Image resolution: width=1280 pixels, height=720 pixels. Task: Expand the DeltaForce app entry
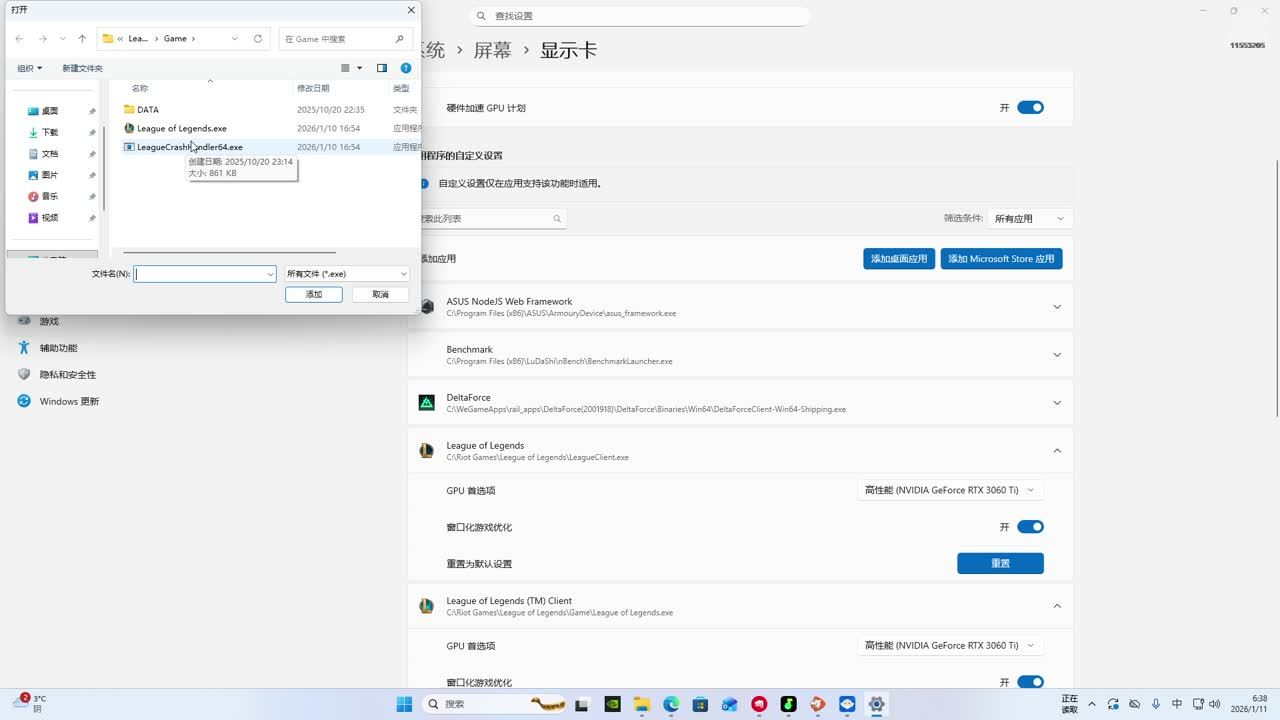point(1057,403)
